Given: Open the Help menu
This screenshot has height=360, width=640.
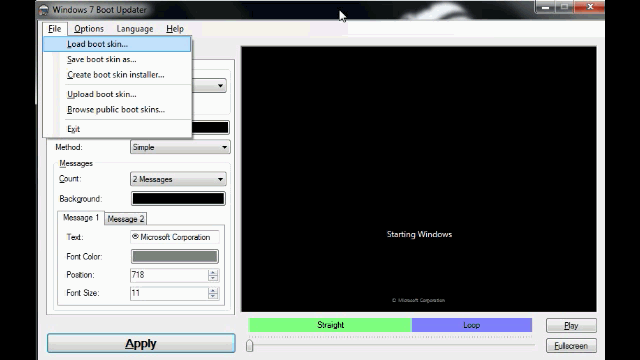Looking at the screenshot, I should (x=175, y=29).
